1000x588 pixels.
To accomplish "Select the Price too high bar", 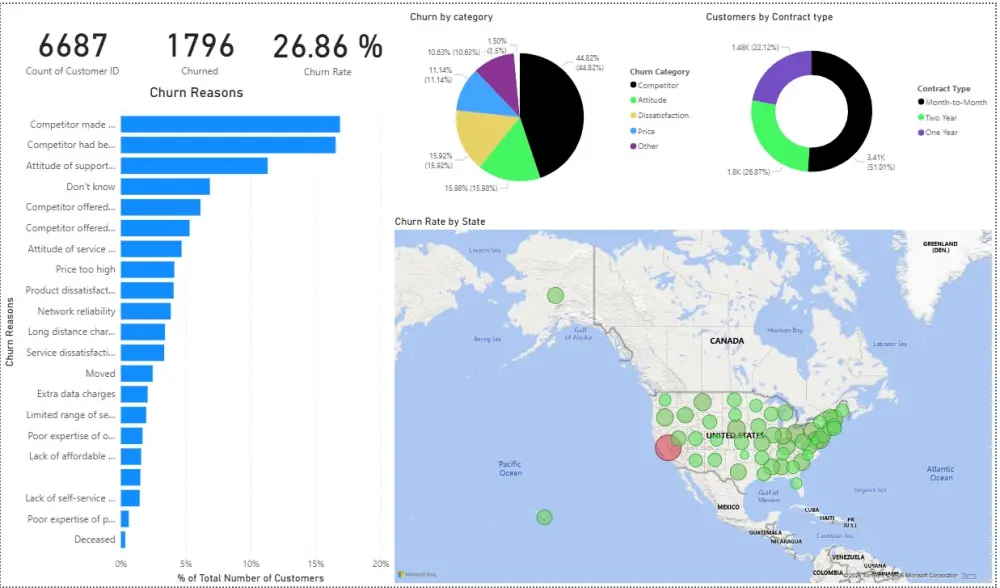I will [x=151, y=269].
